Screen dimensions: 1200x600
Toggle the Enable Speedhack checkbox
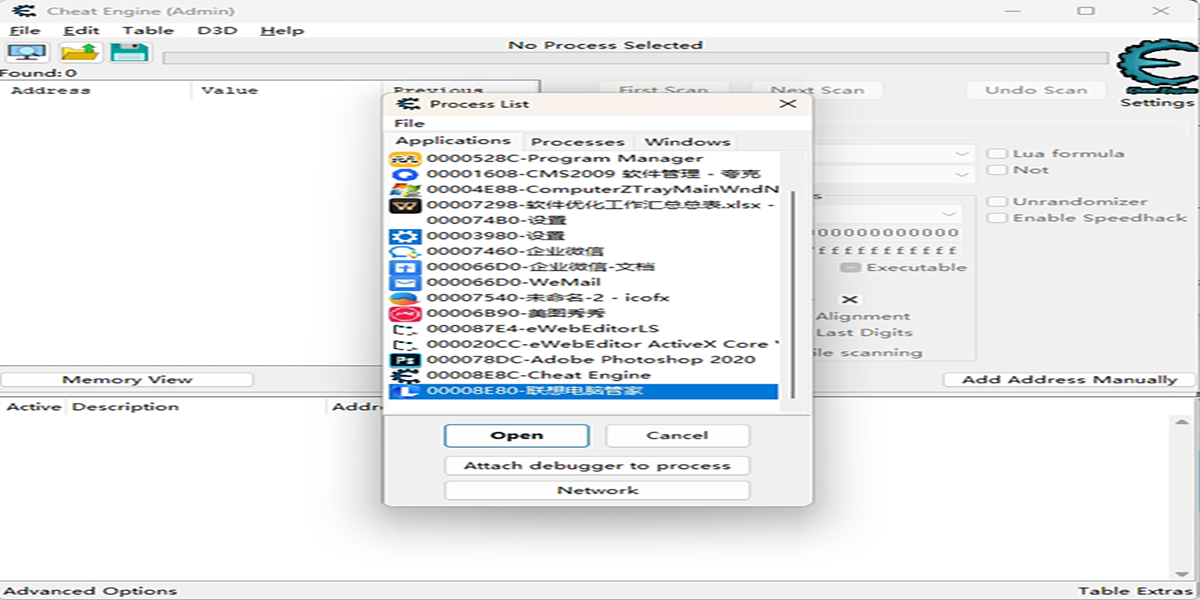997,218
